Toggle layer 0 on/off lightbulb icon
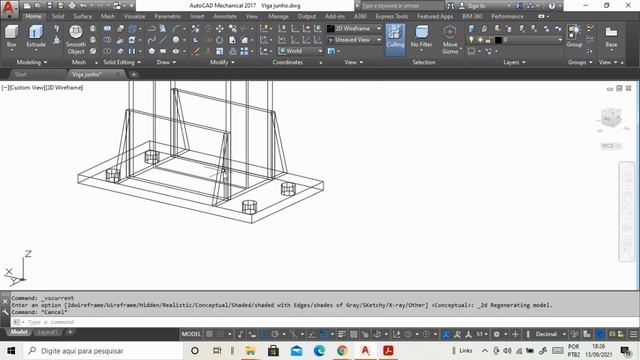 click(471, 40)
